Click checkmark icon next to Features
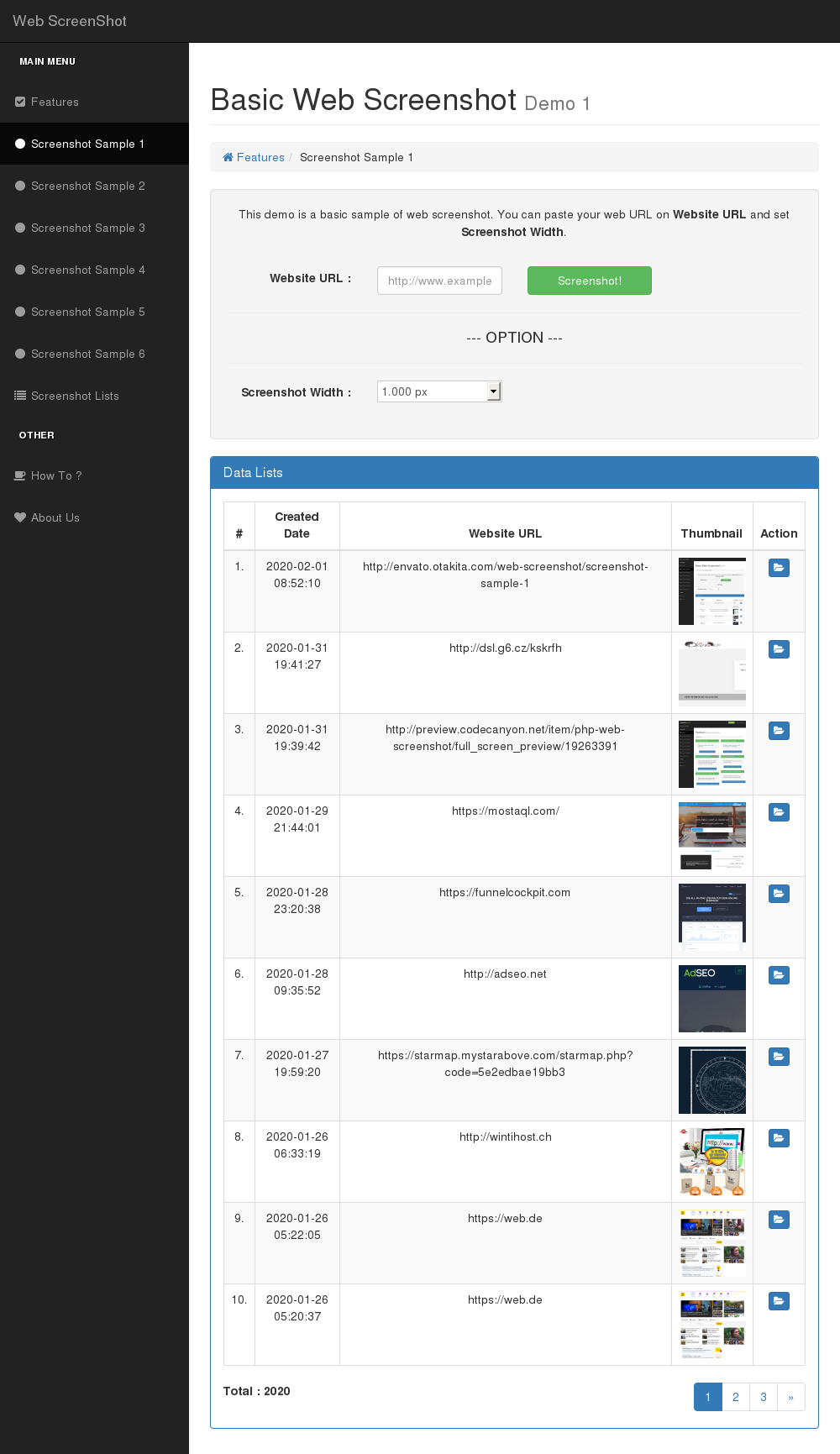 [x=20, y=102]
